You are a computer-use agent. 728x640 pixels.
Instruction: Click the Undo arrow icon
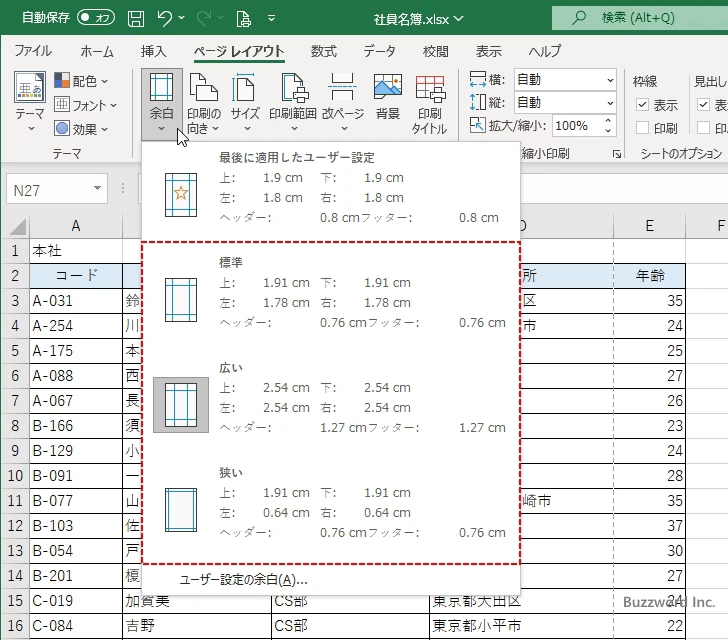point(164,18)
